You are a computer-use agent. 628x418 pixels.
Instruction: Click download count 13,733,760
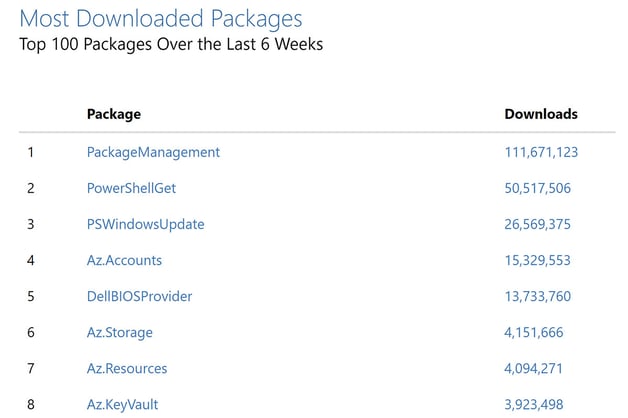click(x=537, y=296)
